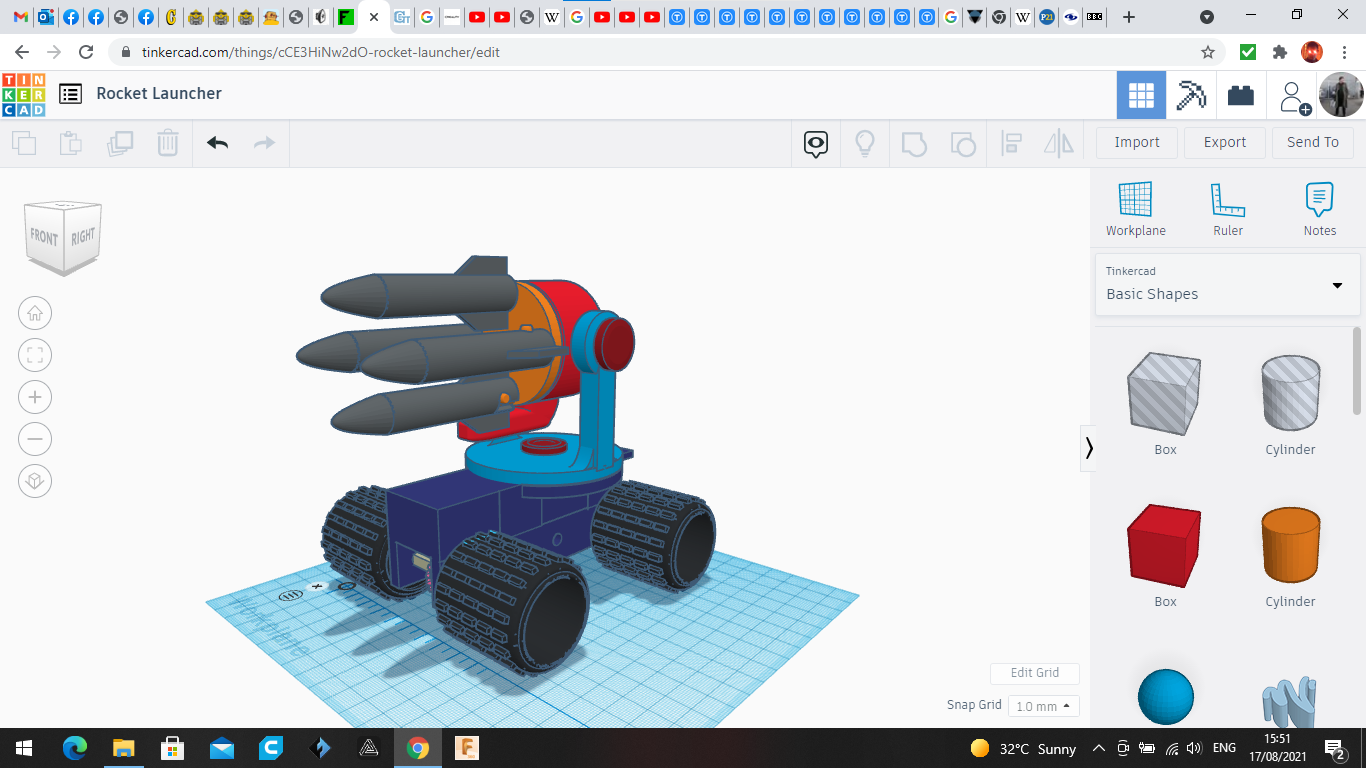Click the Delete trash icon
The width and height of the screenshot is (1366, 768).
tap(168, 143)
